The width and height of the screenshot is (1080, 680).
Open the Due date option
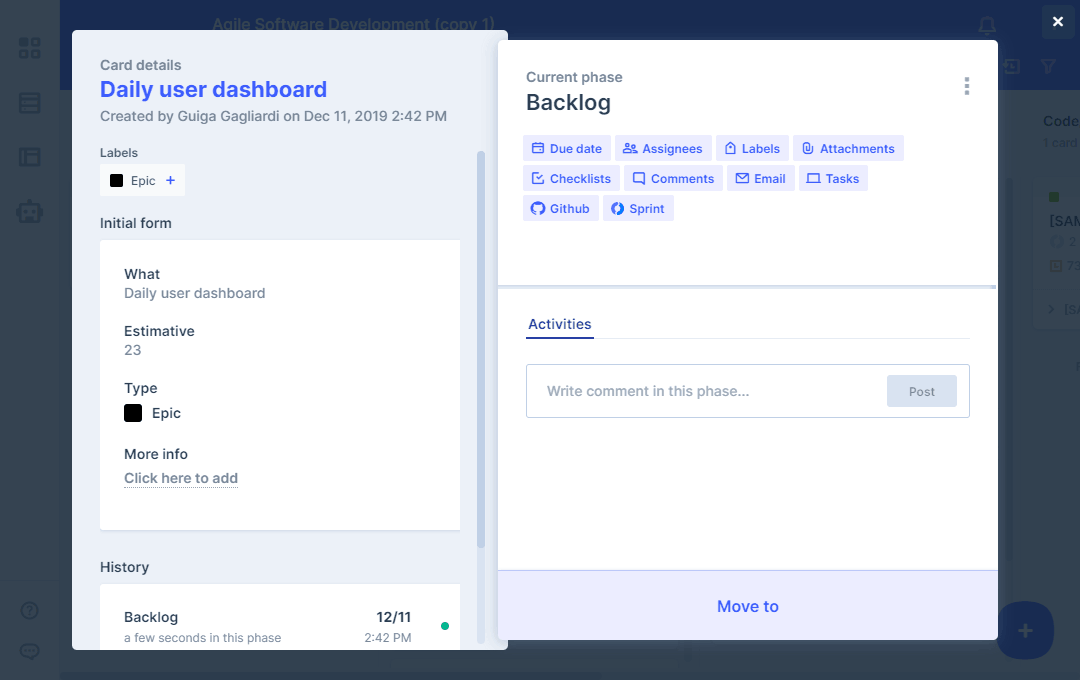pos(566,149)
